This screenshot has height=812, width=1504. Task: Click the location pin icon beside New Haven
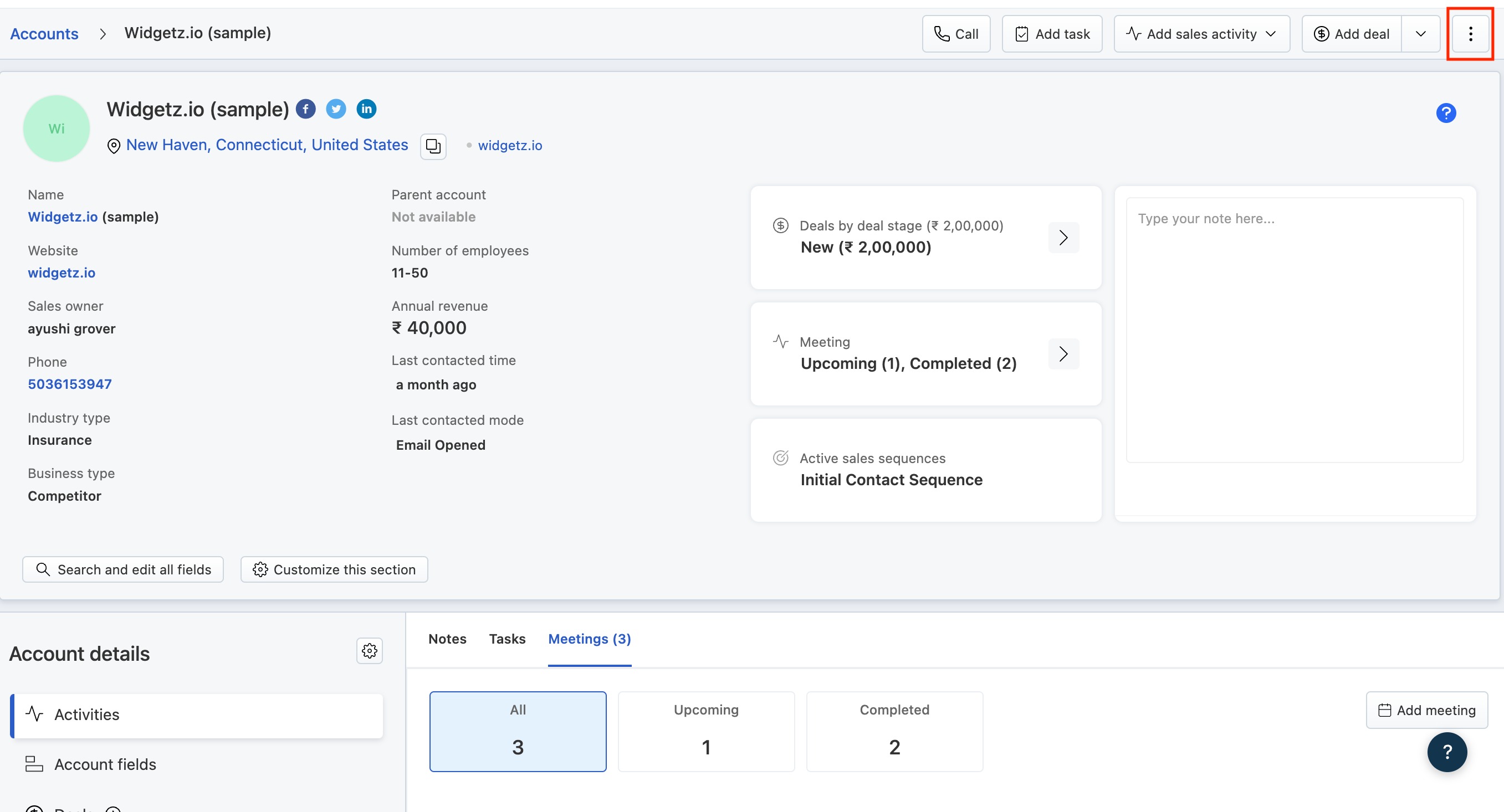pyautogui.click(x=114, y=146)
